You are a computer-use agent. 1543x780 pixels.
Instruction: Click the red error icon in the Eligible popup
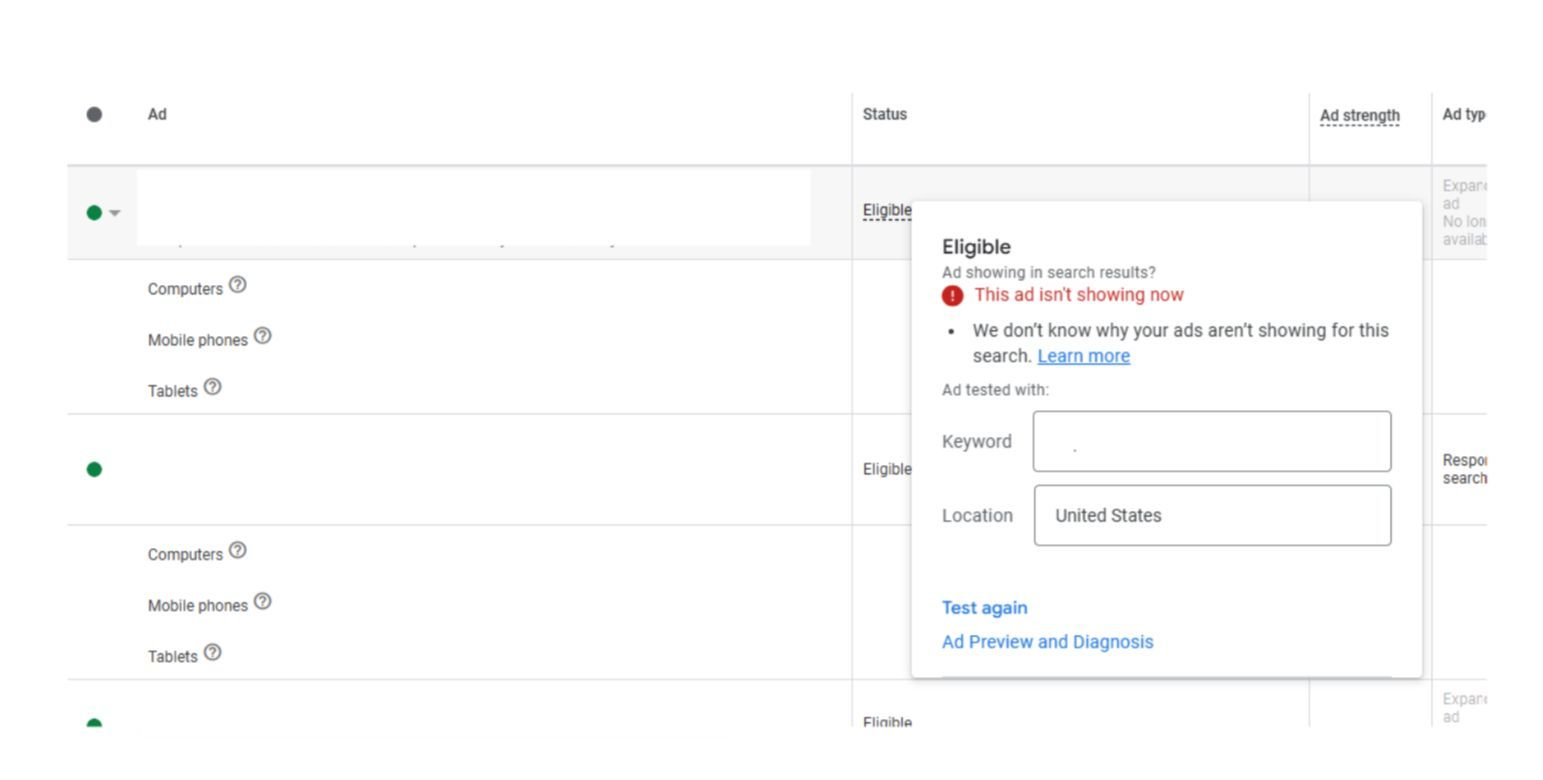(953, 296)
